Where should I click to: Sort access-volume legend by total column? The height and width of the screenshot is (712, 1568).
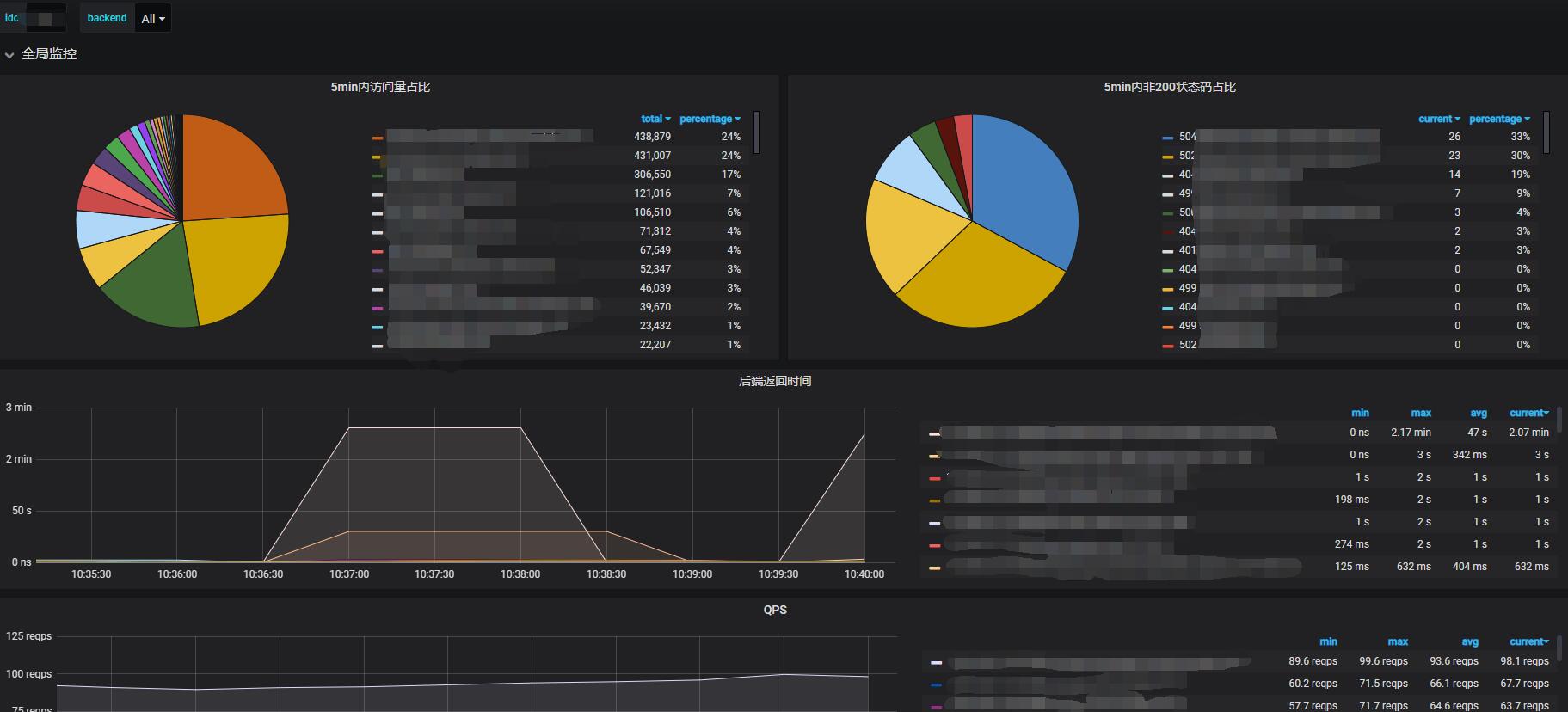[655, 119]
